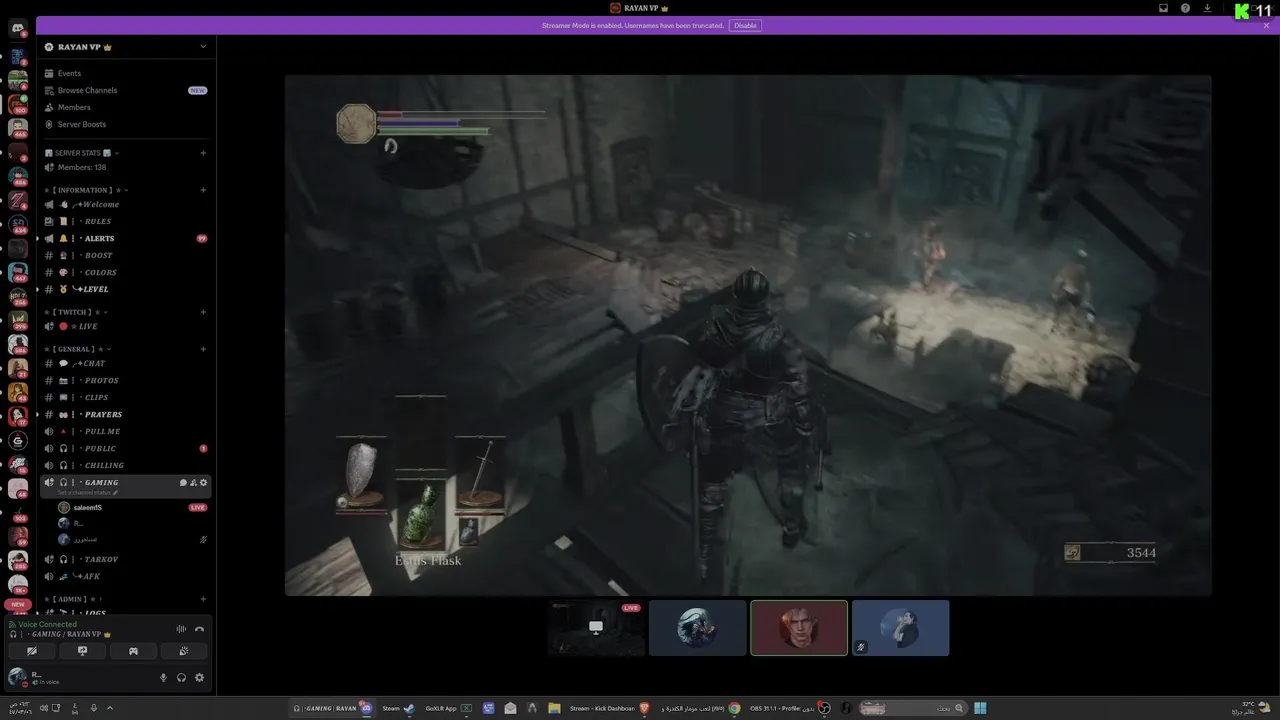
Task: Open GoXLR App from the taskbar
Action: [x=448, y=708]
